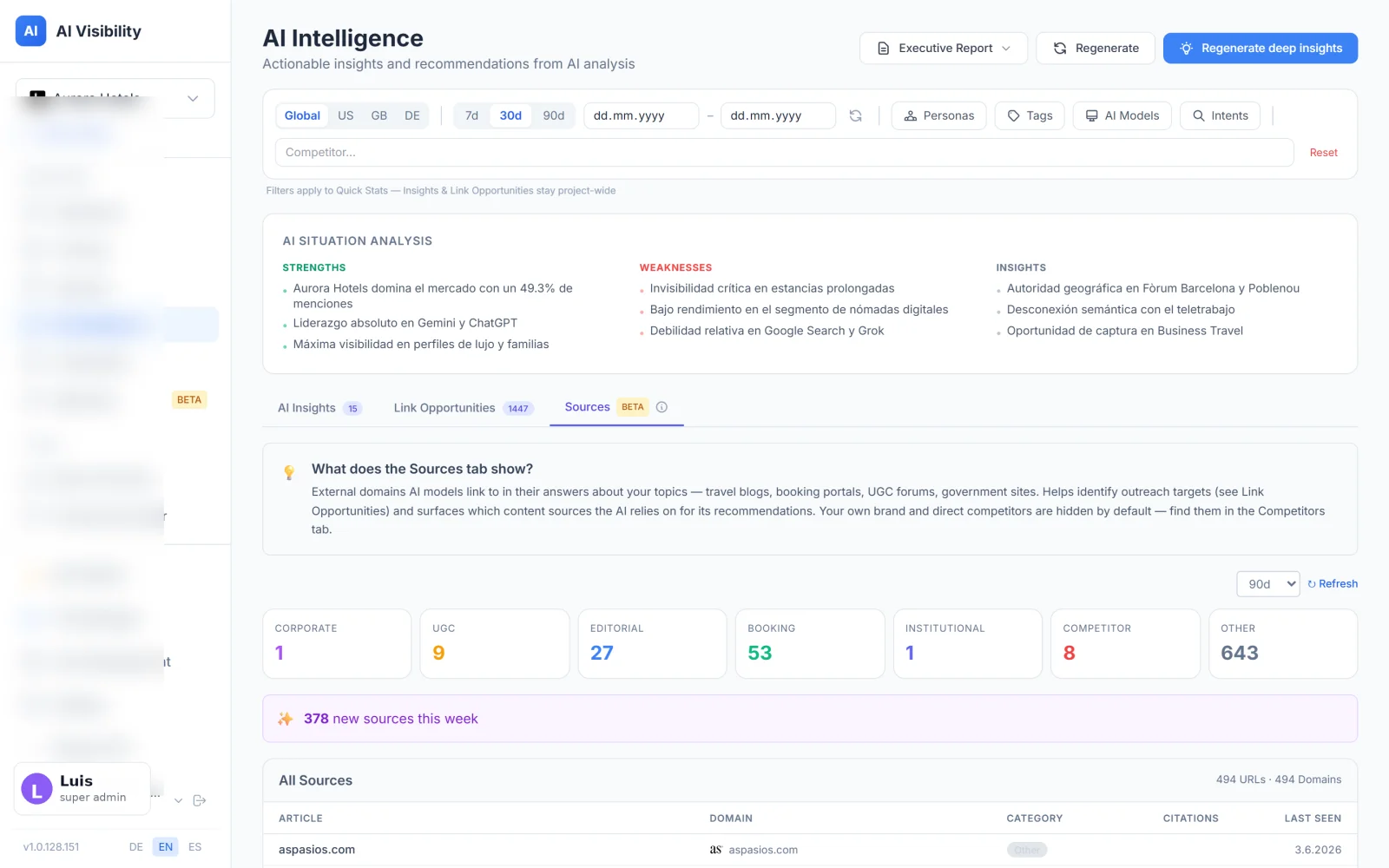Click the info icon next to Sources BETA
Viewport: 1389px width, 868px height.
662,407
